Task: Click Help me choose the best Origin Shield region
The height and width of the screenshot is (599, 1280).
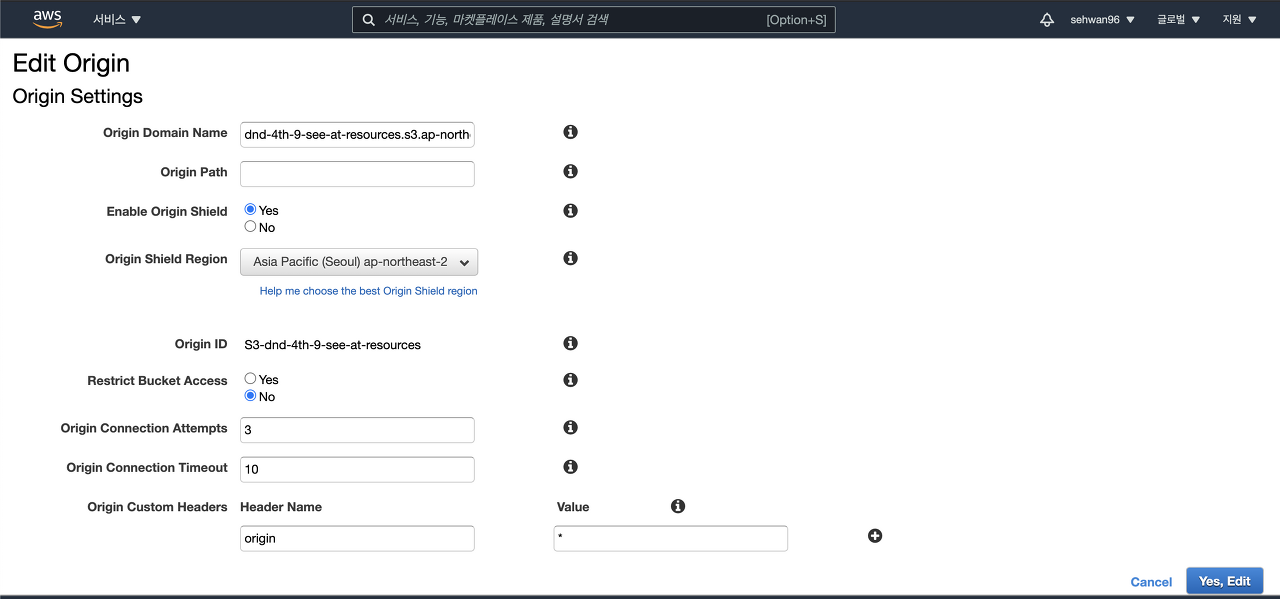Action: [x=368, y=291]
